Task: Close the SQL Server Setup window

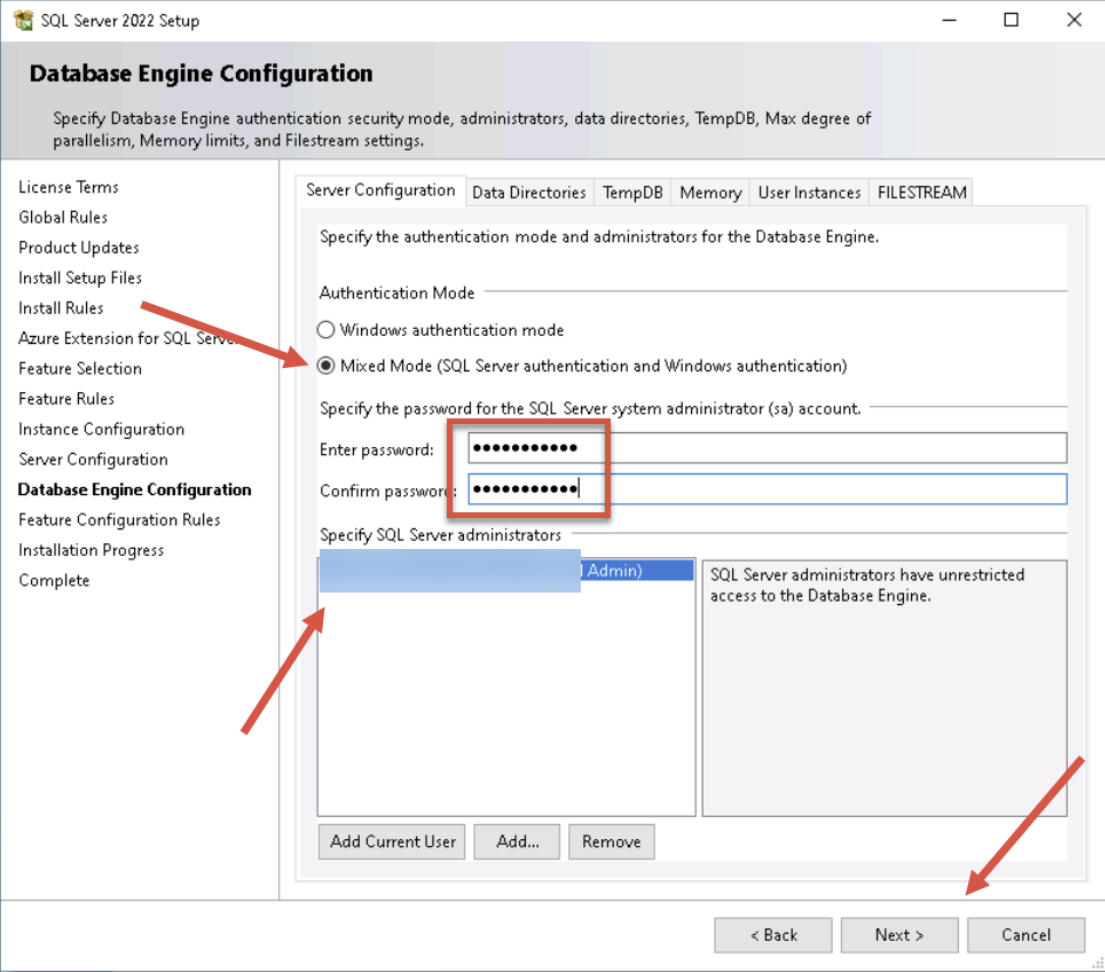Action: [1074, 20]
